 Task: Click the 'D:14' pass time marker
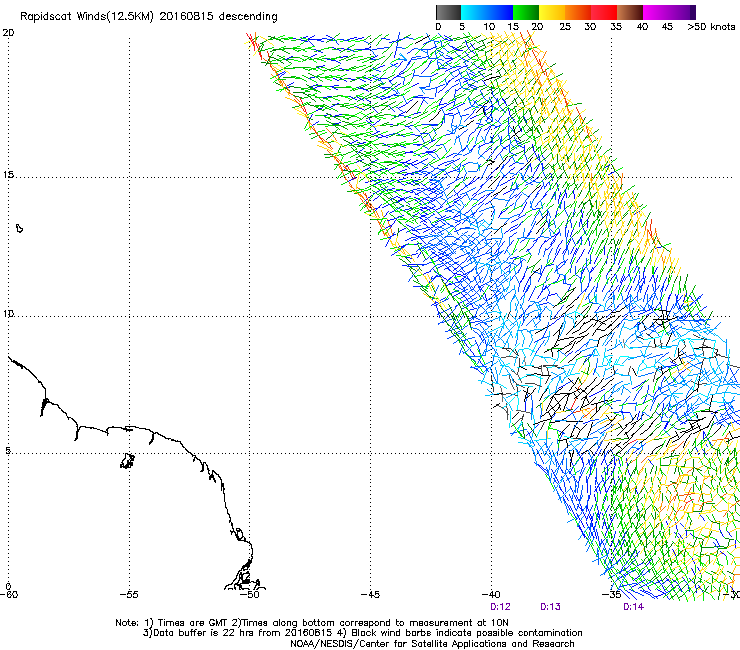[633, 607]
